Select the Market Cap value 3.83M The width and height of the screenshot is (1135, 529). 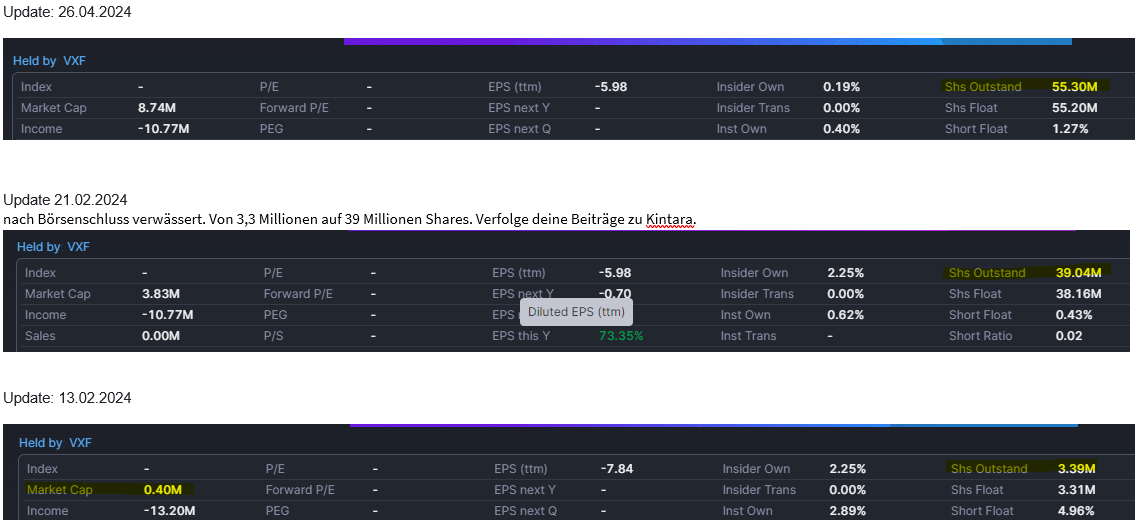(161, 294)
